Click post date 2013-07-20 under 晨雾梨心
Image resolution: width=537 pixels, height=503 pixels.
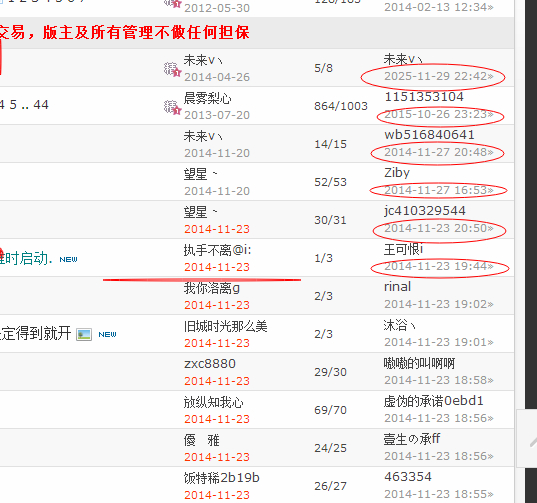pyautogui.click(x=217, y=115)
